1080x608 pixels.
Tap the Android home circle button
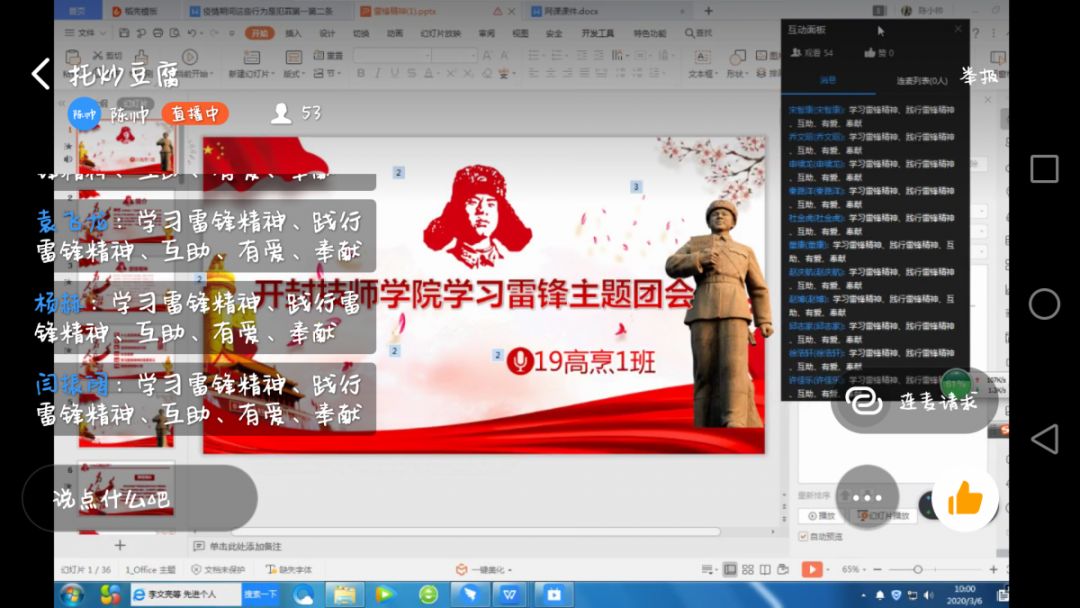(x=1044, y=304)
